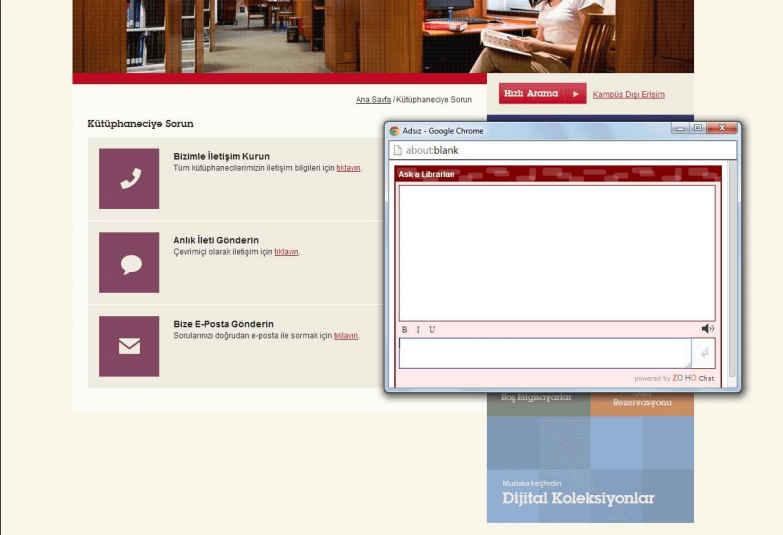Click the library banner photo

(383, 36)
